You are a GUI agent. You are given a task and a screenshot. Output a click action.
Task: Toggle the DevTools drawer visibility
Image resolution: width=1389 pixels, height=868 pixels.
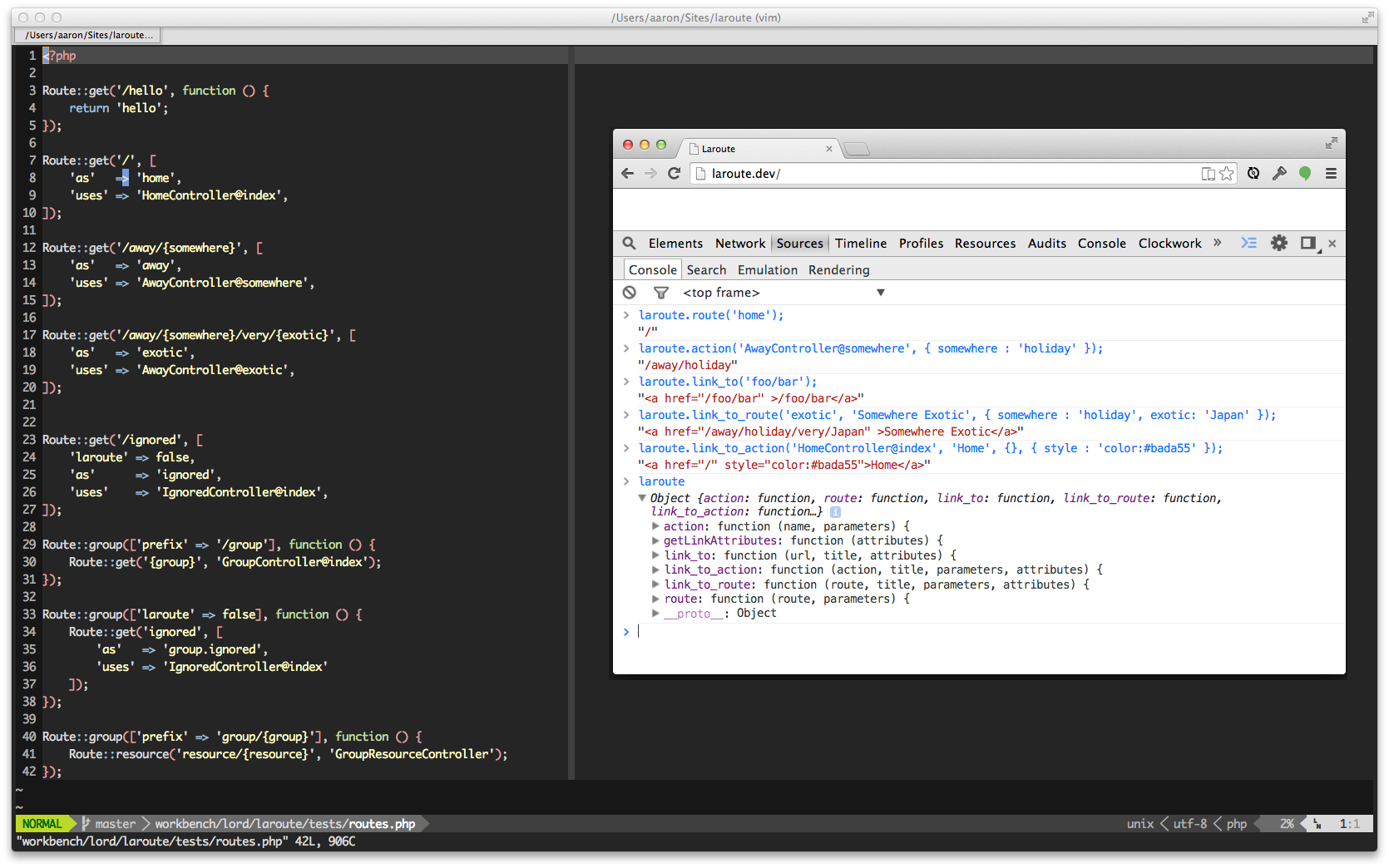[x=1248, y=243]
